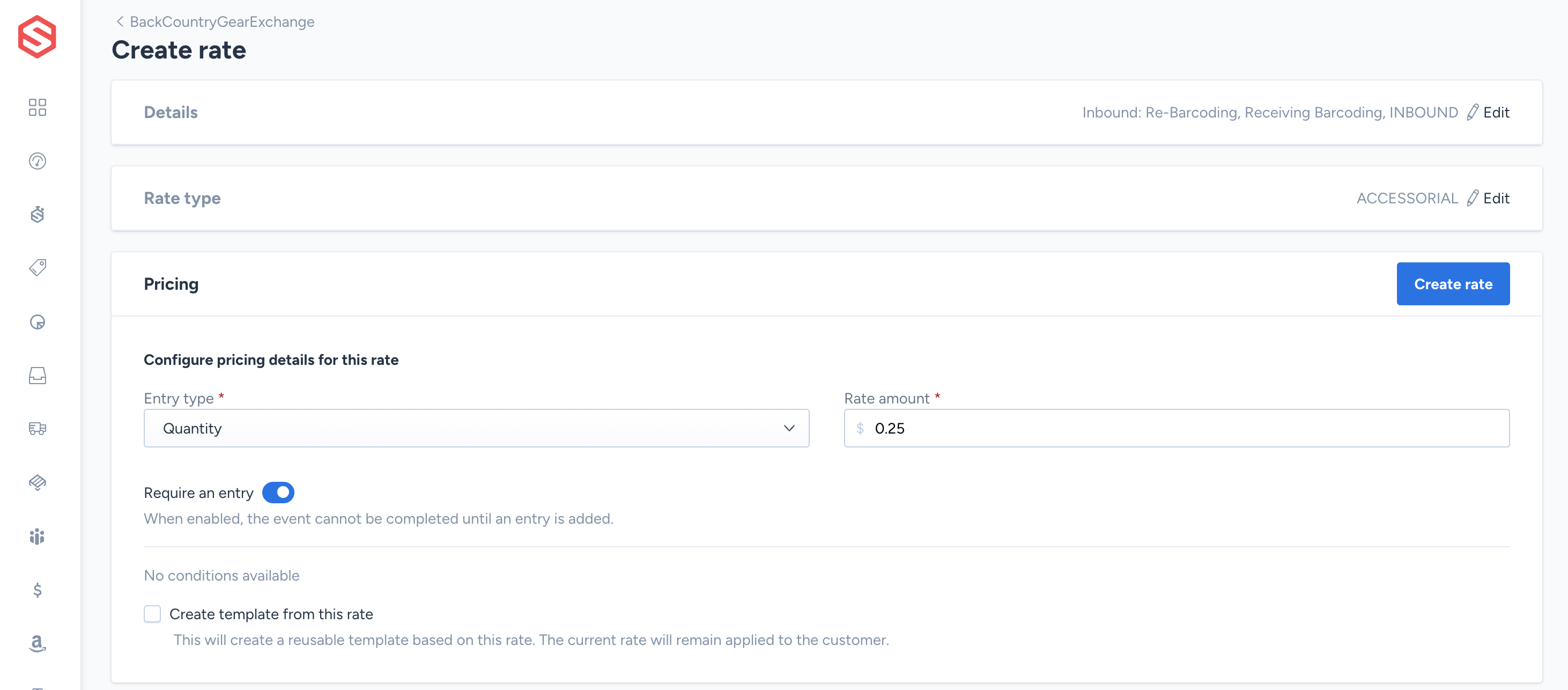Click the Configure pricing details heading
The height and width of the screenshot is (690, 1568).
[x=271, y=360]
